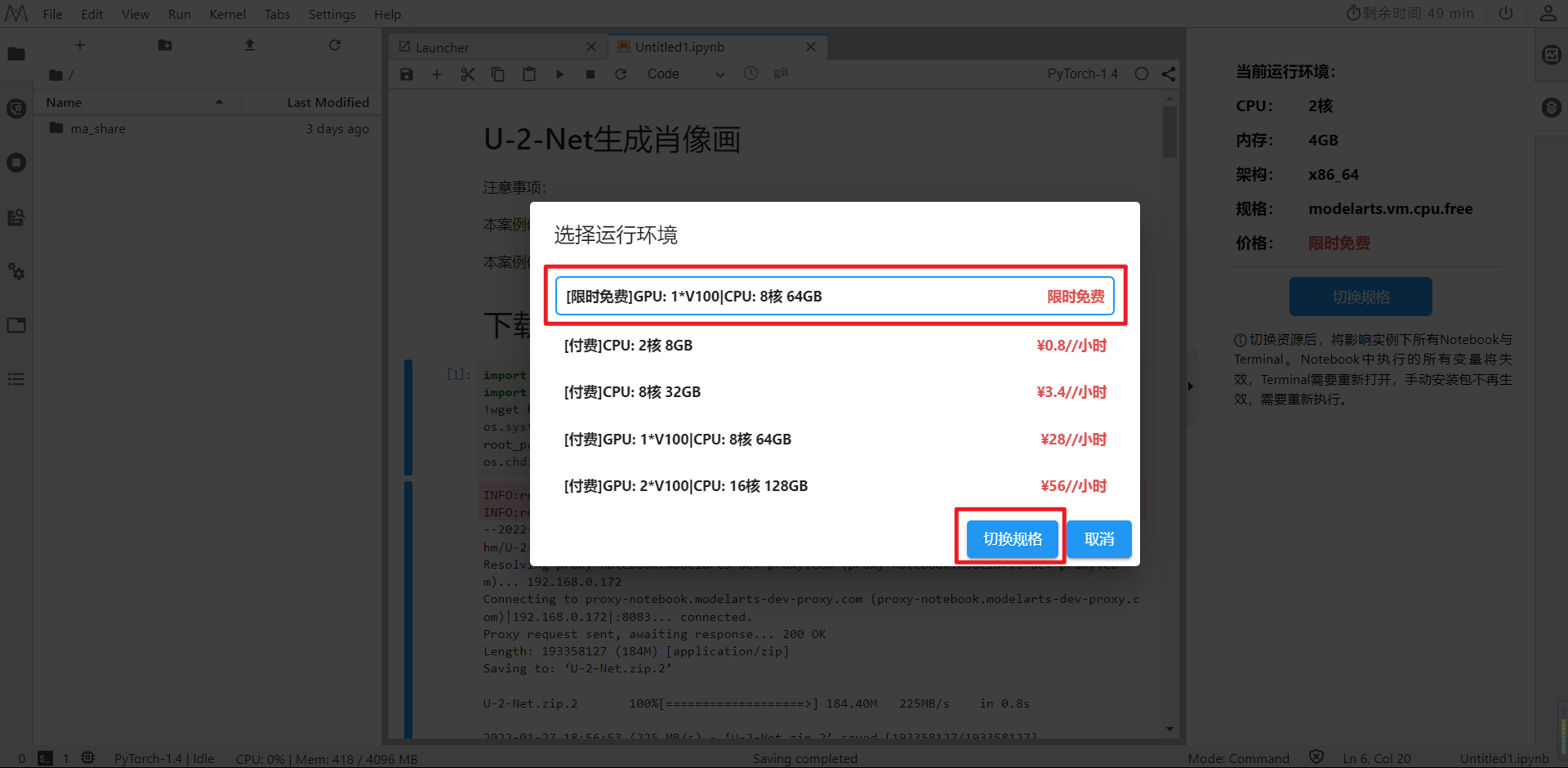Open the Tabs menu
1568x768 pixels.
click(278, 14)
